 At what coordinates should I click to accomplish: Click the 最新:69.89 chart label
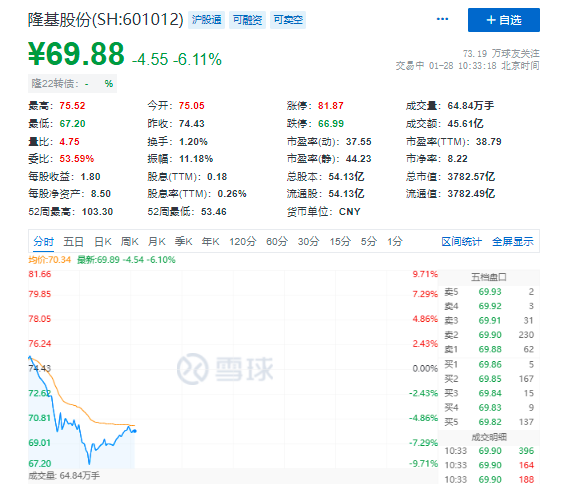click(x=126, y=260)
